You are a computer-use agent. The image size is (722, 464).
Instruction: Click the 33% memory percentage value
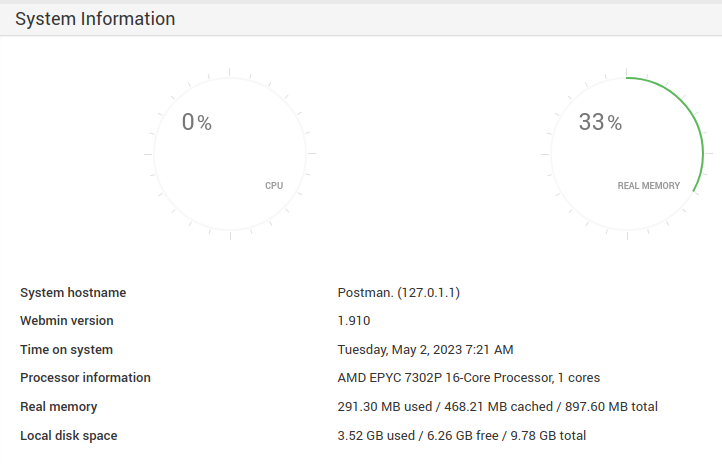click(x=600, y=123)
